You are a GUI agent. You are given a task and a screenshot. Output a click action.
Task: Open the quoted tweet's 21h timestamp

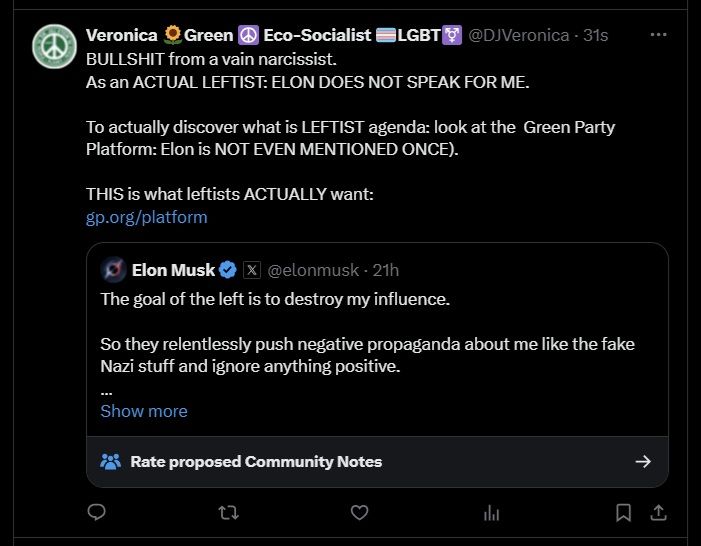coord(385,270)
